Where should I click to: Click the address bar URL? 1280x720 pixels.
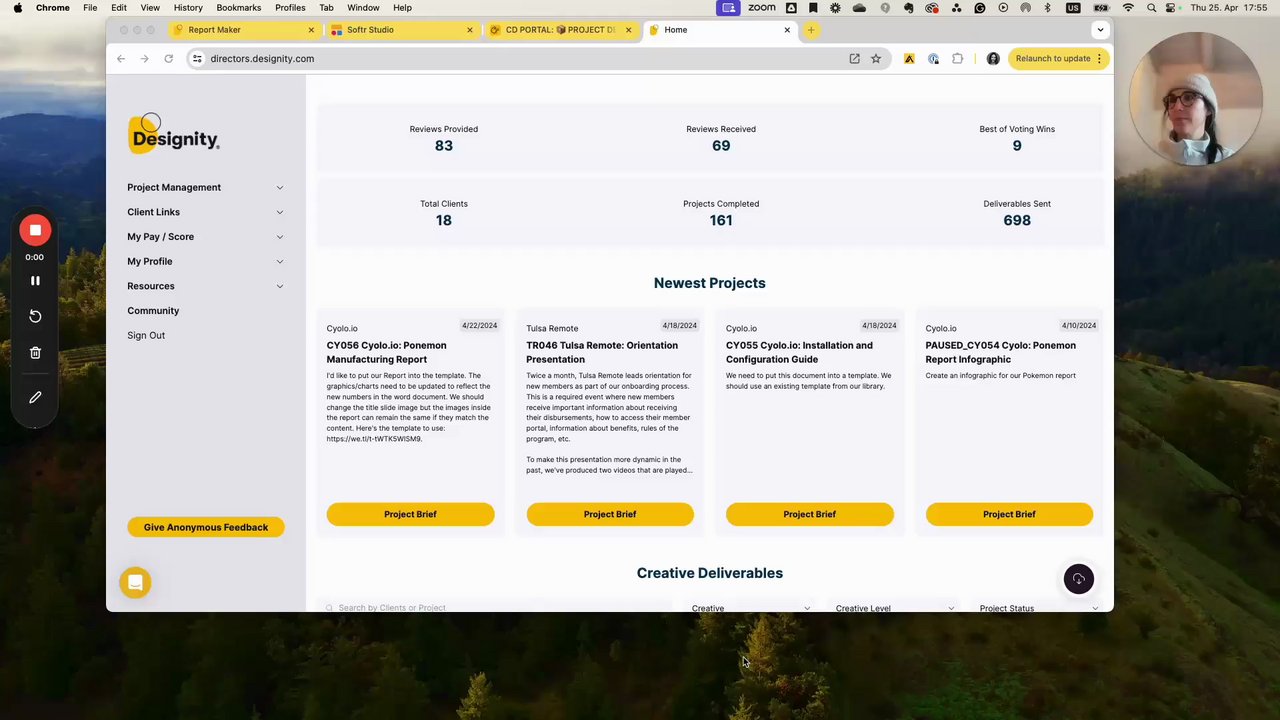262,59
